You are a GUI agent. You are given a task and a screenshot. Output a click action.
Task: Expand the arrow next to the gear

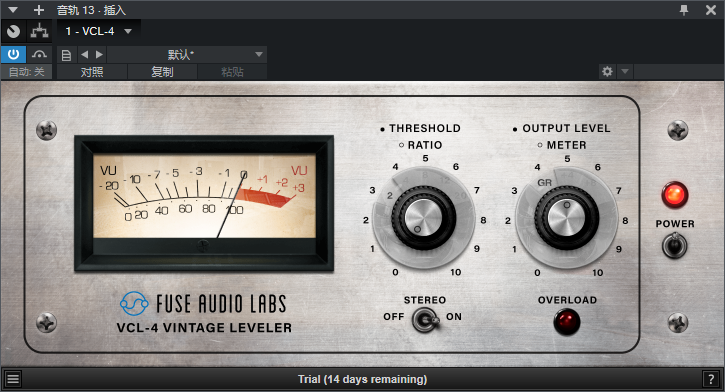click(x=625, y=71)
